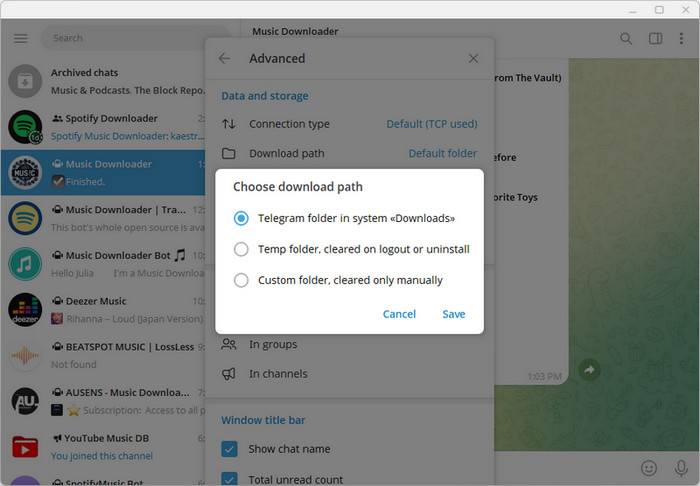Click the 'Download path' label
The height and width of the screenshot is (486, 700).
287,154
